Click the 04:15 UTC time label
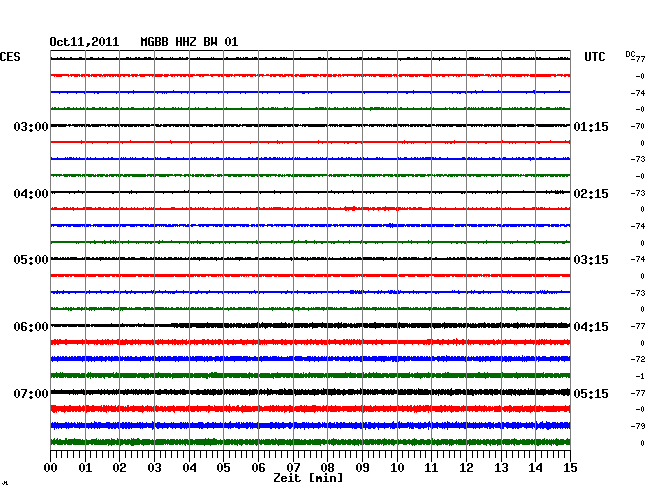The image size is (650, 494). 591,327
